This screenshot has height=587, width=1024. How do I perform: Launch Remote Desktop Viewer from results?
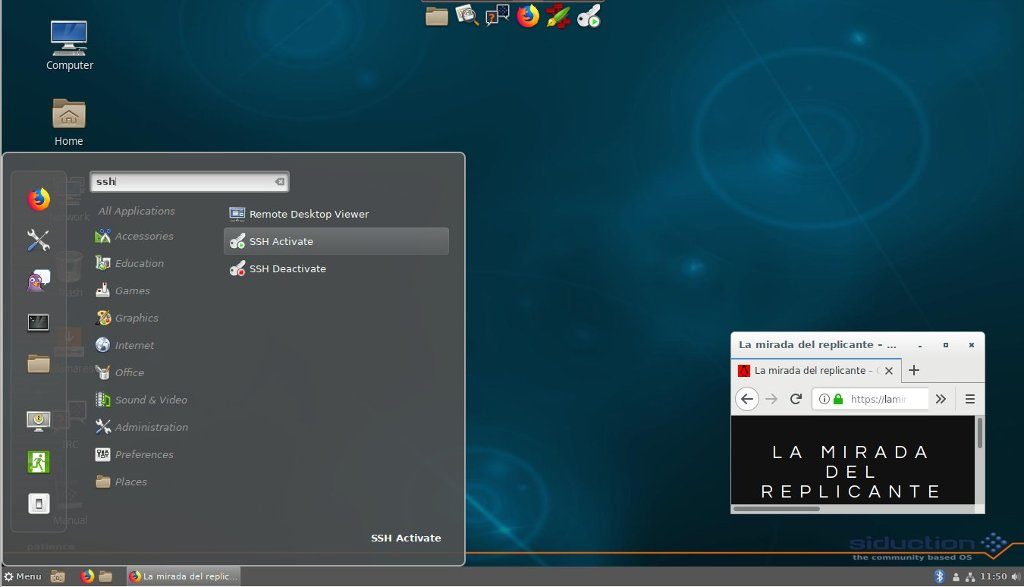click(x=308, y=214)
